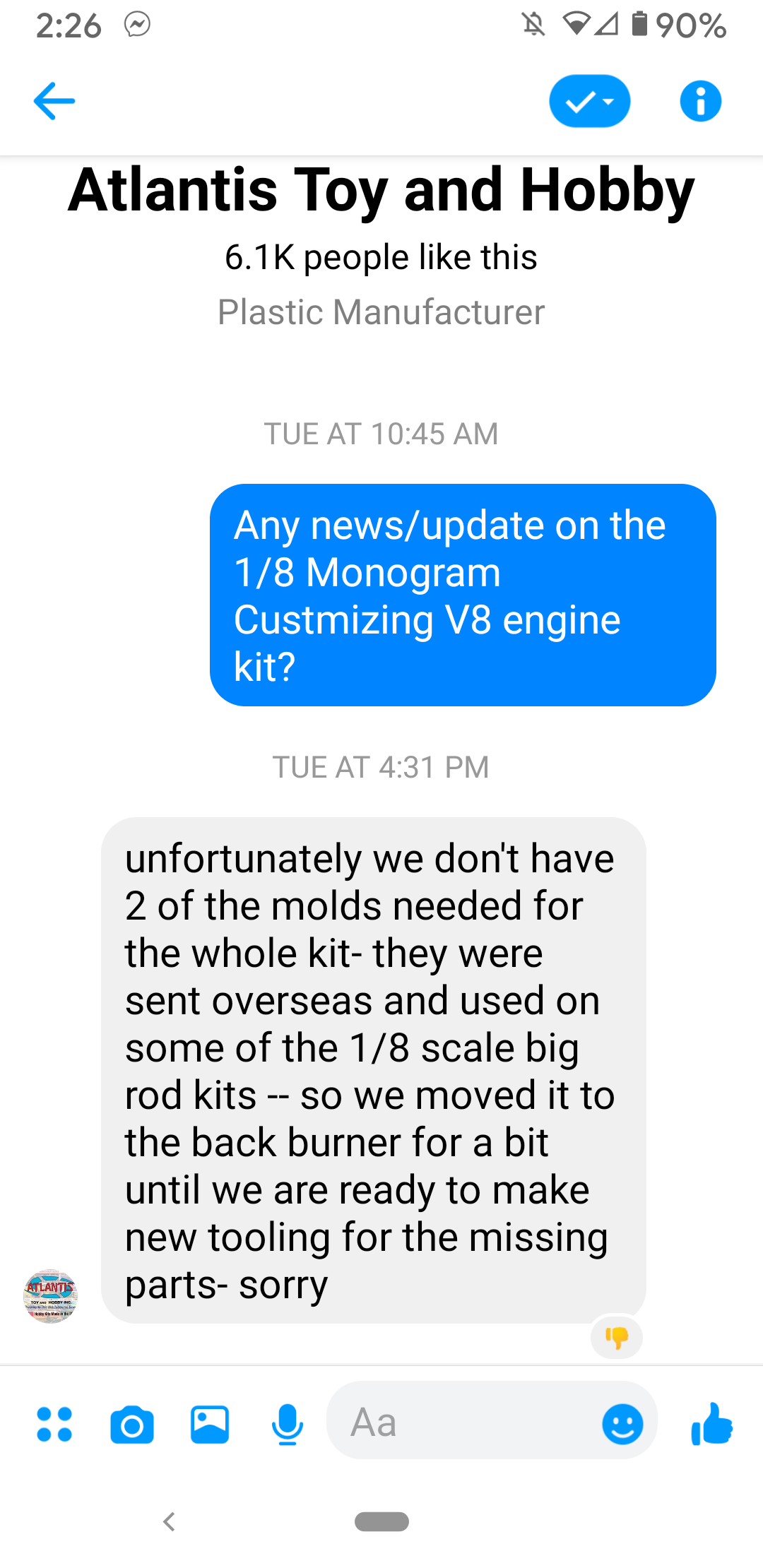View the thumbs down reaction
Viewport: 763px width, 1568px height.
617,1337
